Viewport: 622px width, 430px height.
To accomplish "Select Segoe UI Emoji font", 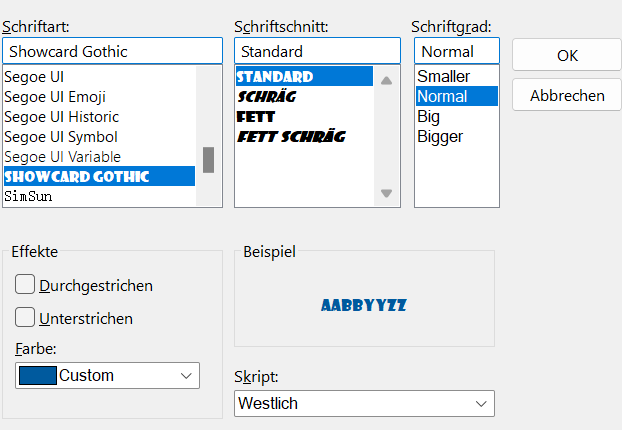I will [x=55, y=97].
